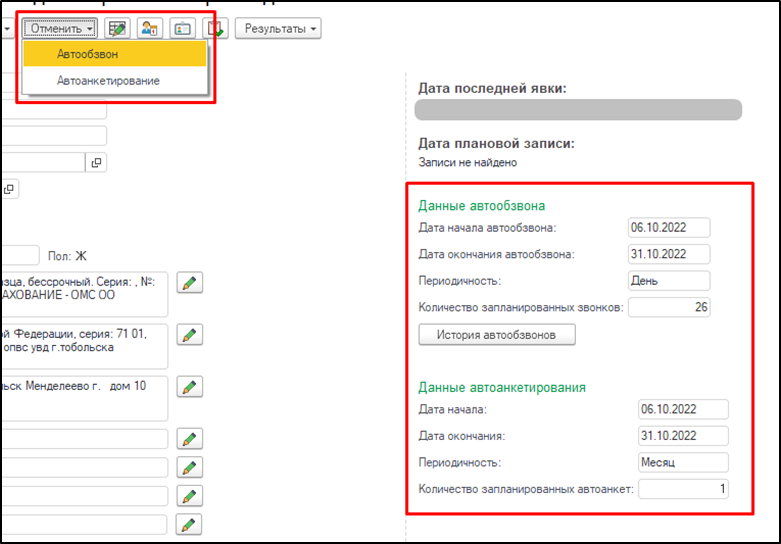The width and height of the screenshot is (781, 544).
Task: Click the survey Периодичность field showing Месяц
Action: 683,462
